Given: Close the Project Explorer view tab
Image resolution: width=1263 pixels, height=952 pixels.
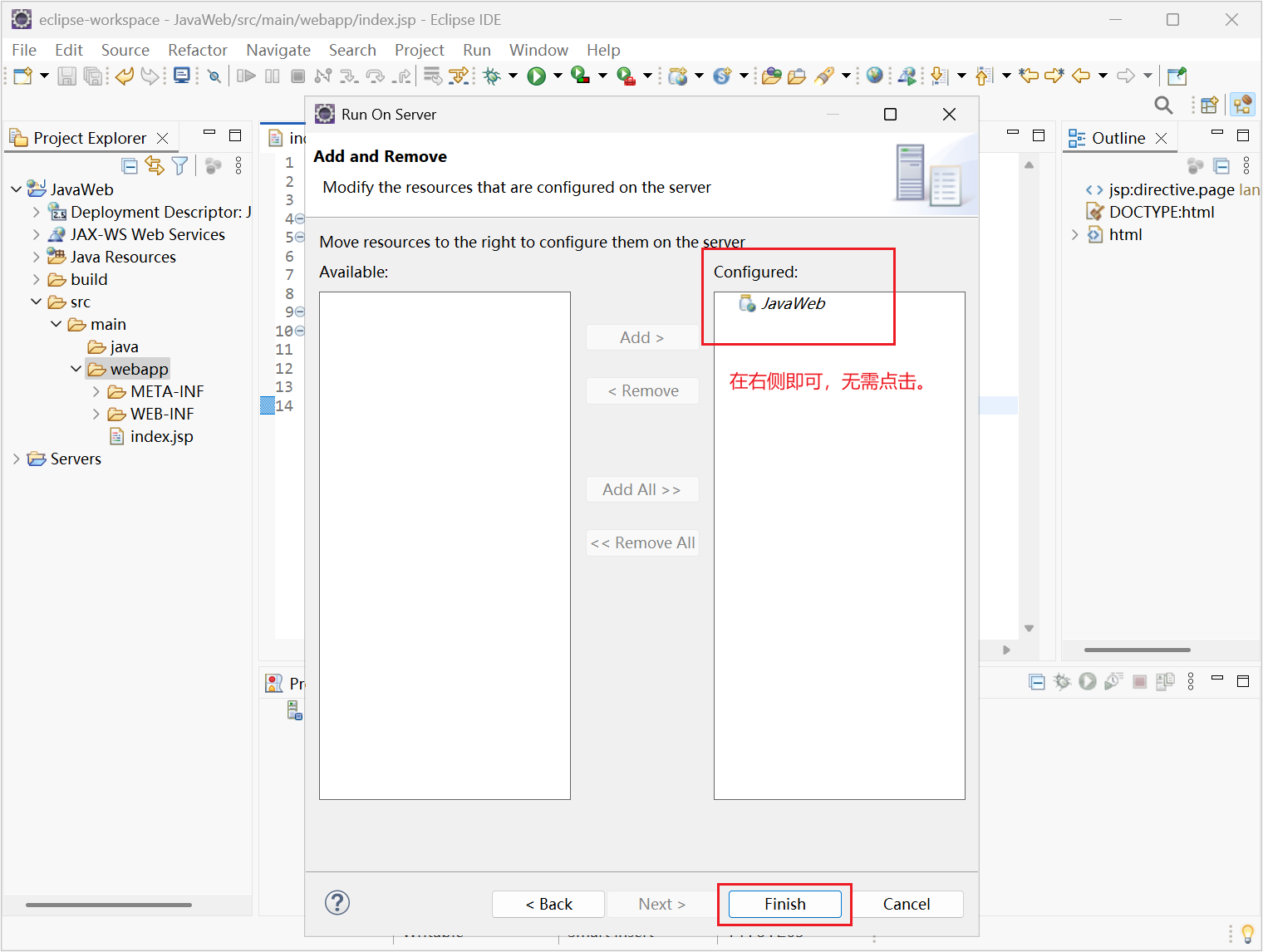Looking at the screenshot, I should pos(163,138).
